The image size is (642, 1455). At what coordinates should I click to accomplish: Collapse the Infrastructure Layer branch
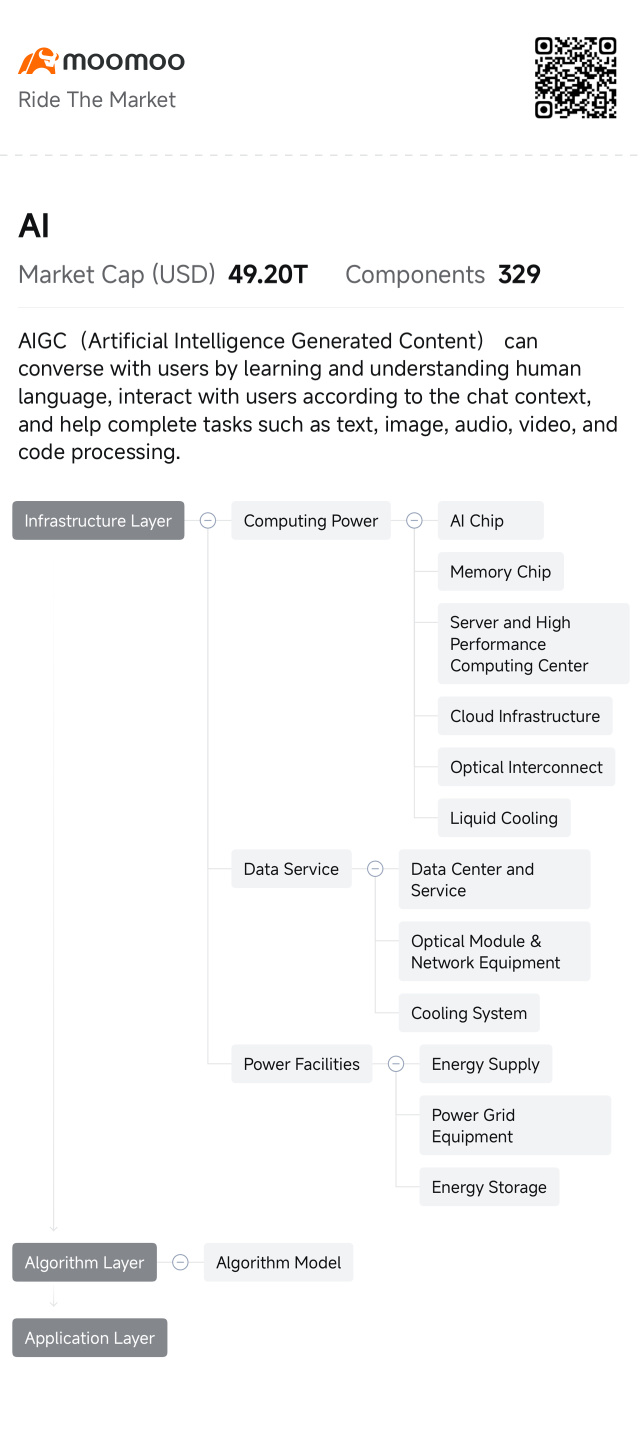[208, 521]
